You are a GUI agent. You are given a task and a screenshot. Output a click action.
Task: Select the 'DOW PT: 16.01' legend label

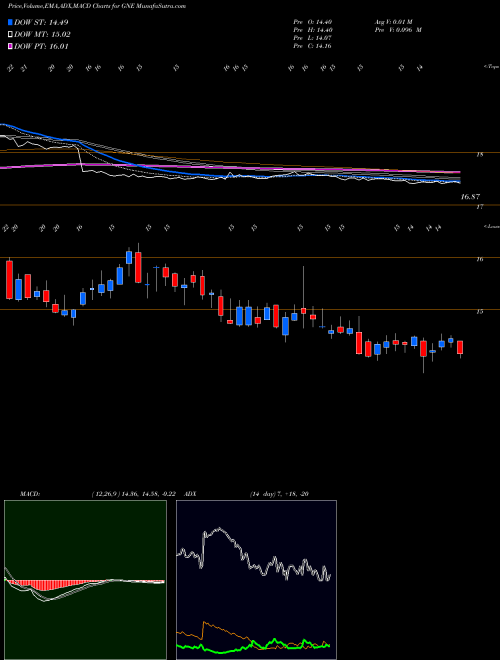tap(41, 47)
